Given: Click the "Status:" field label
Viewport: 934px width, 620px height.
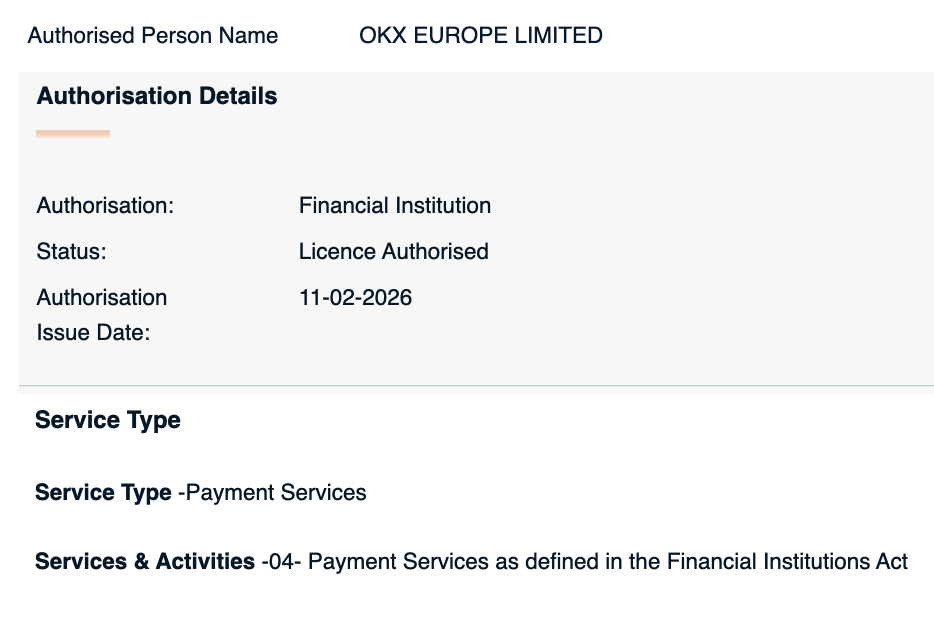Looking at the screenshot, I should point(71,252).
